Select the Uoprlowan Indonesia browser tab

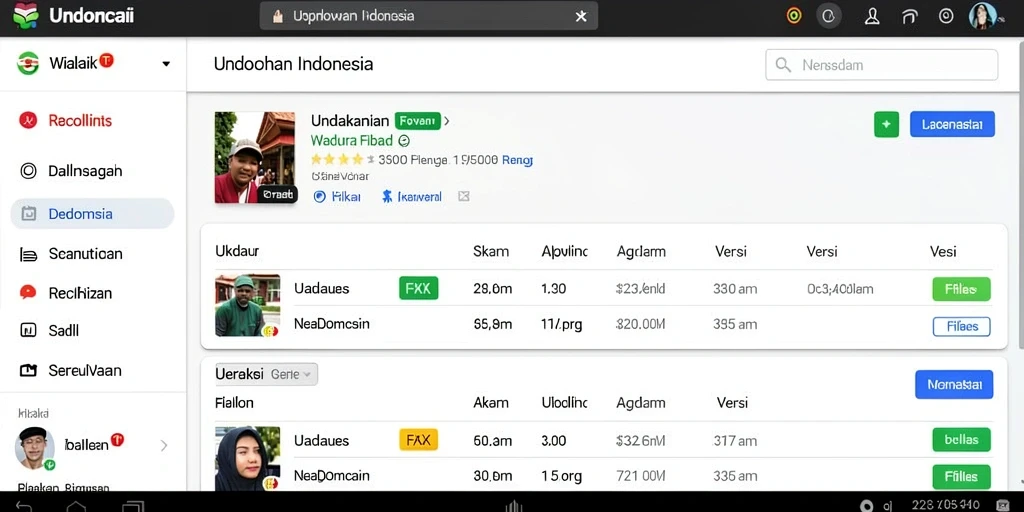pos(428,16)
